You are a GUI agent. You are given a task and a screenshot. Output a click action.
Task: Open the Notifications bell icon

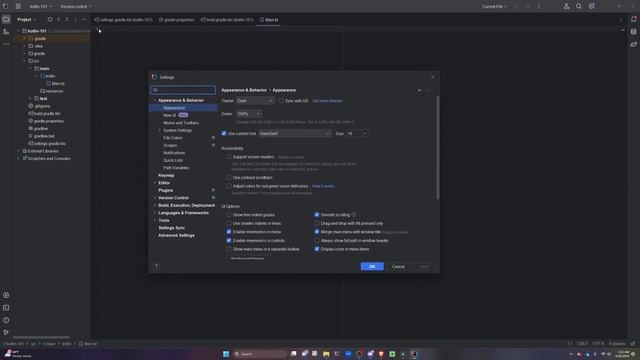(633, 19)
